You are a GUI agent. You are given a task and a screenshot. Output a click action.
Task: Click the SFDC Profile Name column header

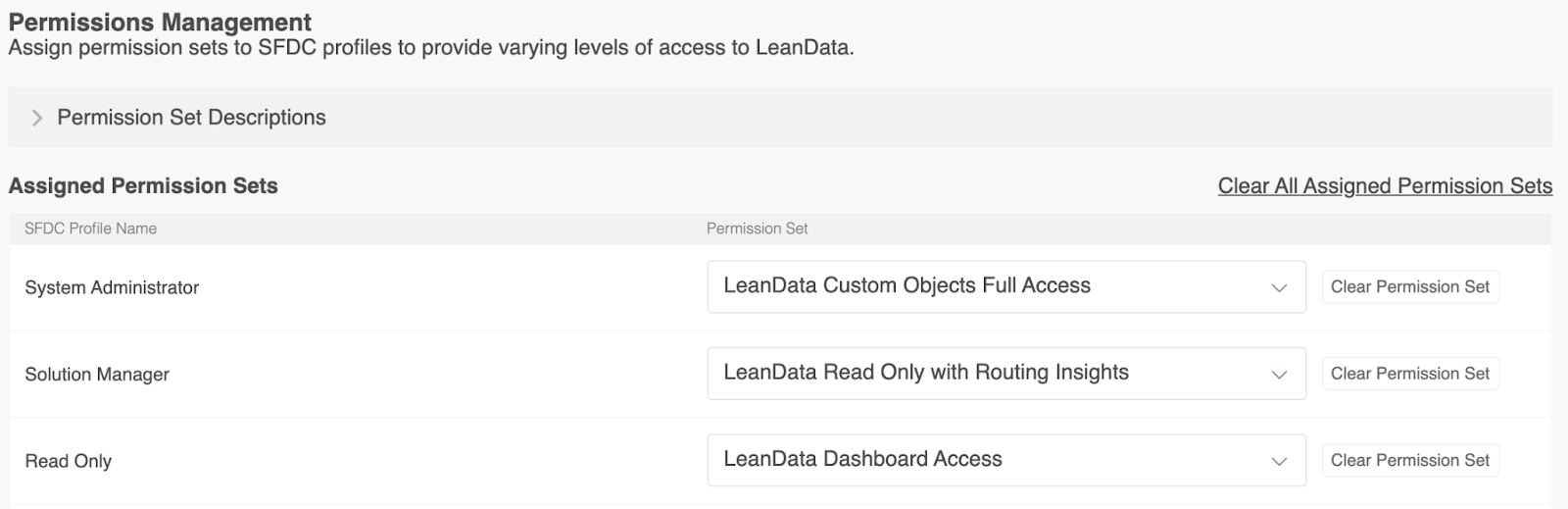coord(90,229)
